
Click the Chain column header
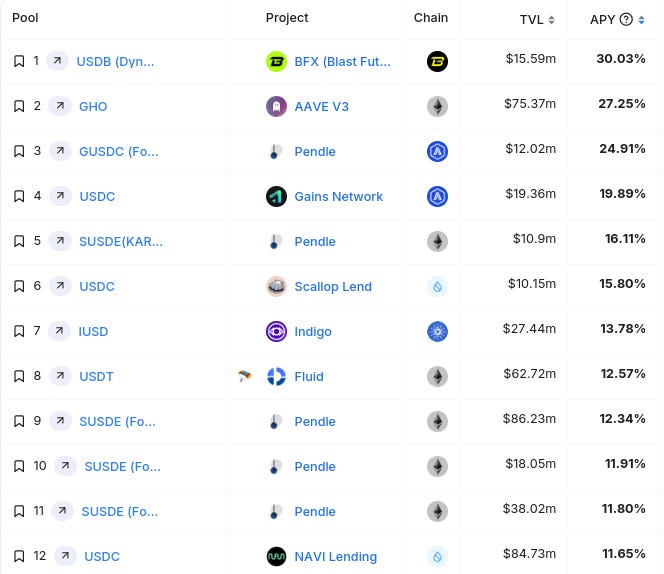(x=431, y=17)
